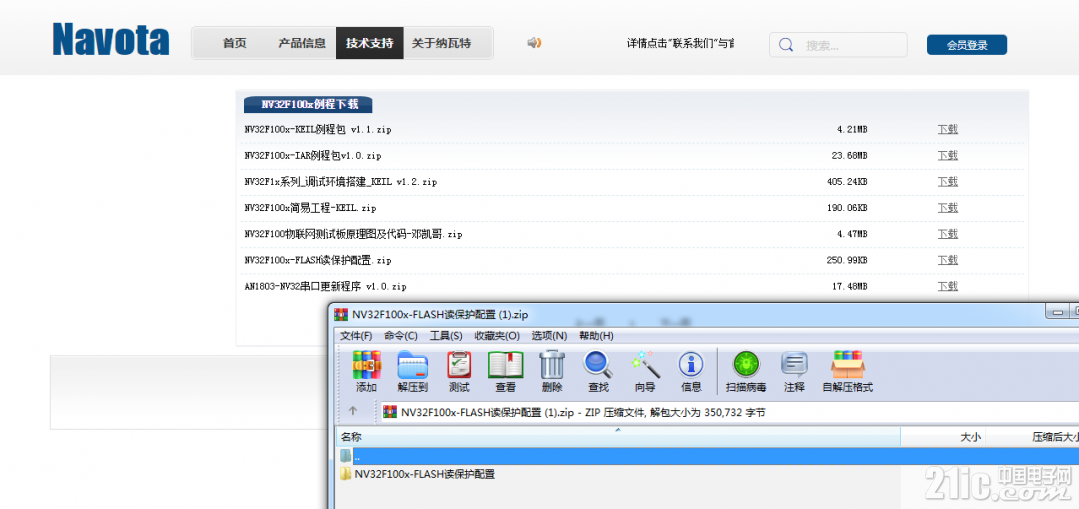
Task: Click the speaker announcement icon on Navota page
Action: 535,43
